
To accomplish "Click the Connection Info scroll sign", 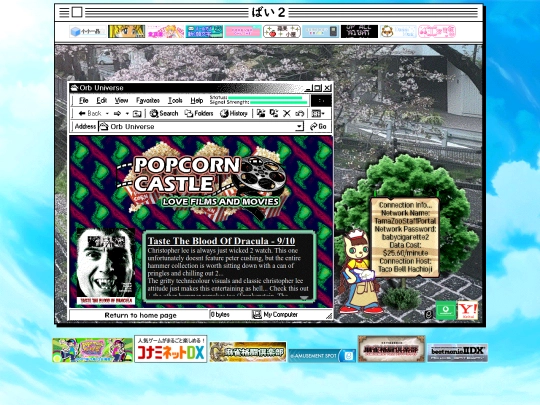I will click(x=405, y=237).
